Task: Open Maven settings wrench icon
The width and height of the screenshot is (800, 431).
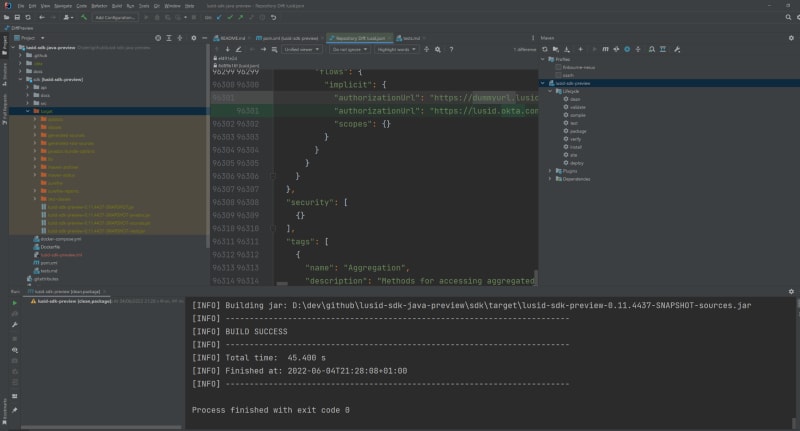Action: coord(677,49)
